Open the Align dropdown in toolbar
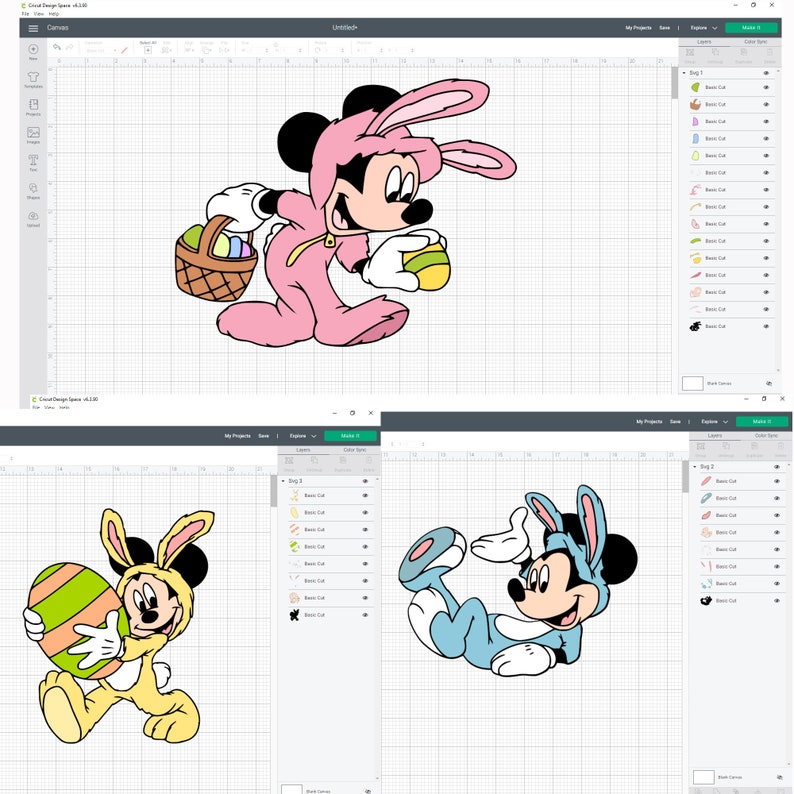The image size is (794, 794). [x=189, y=50]
